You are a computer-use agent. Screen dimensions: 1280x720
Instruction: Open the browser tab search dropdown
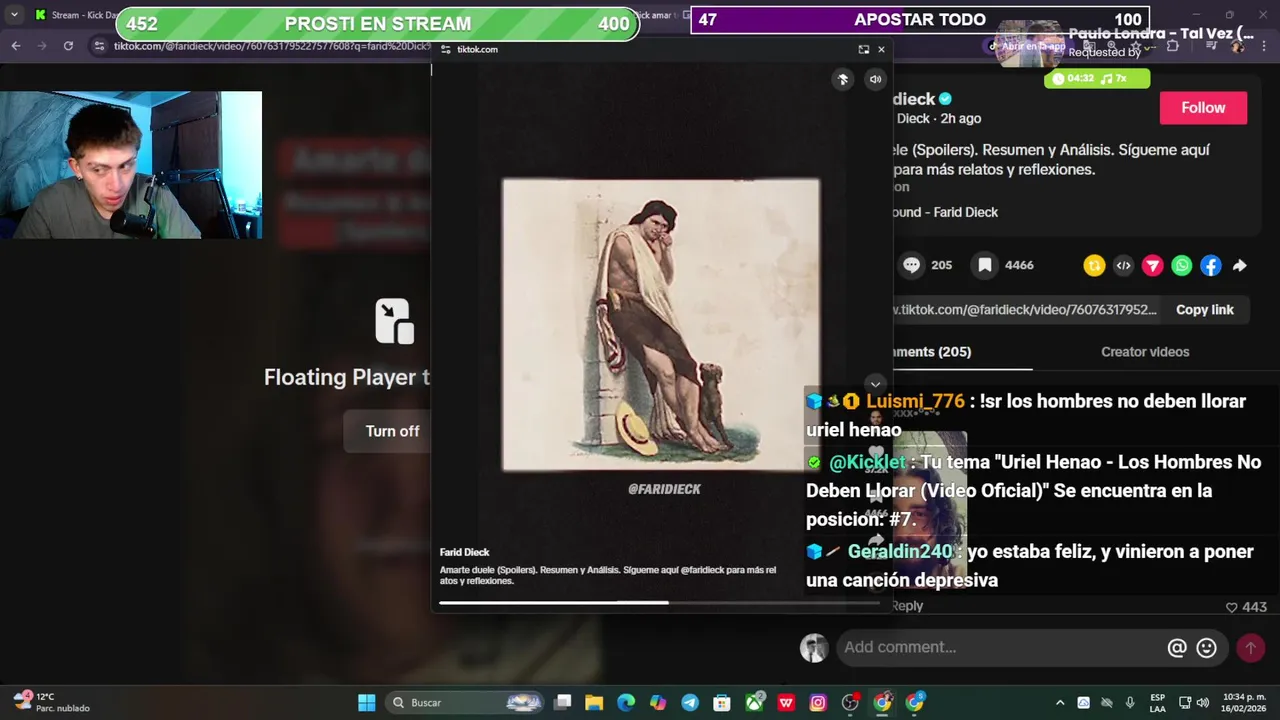14,15
